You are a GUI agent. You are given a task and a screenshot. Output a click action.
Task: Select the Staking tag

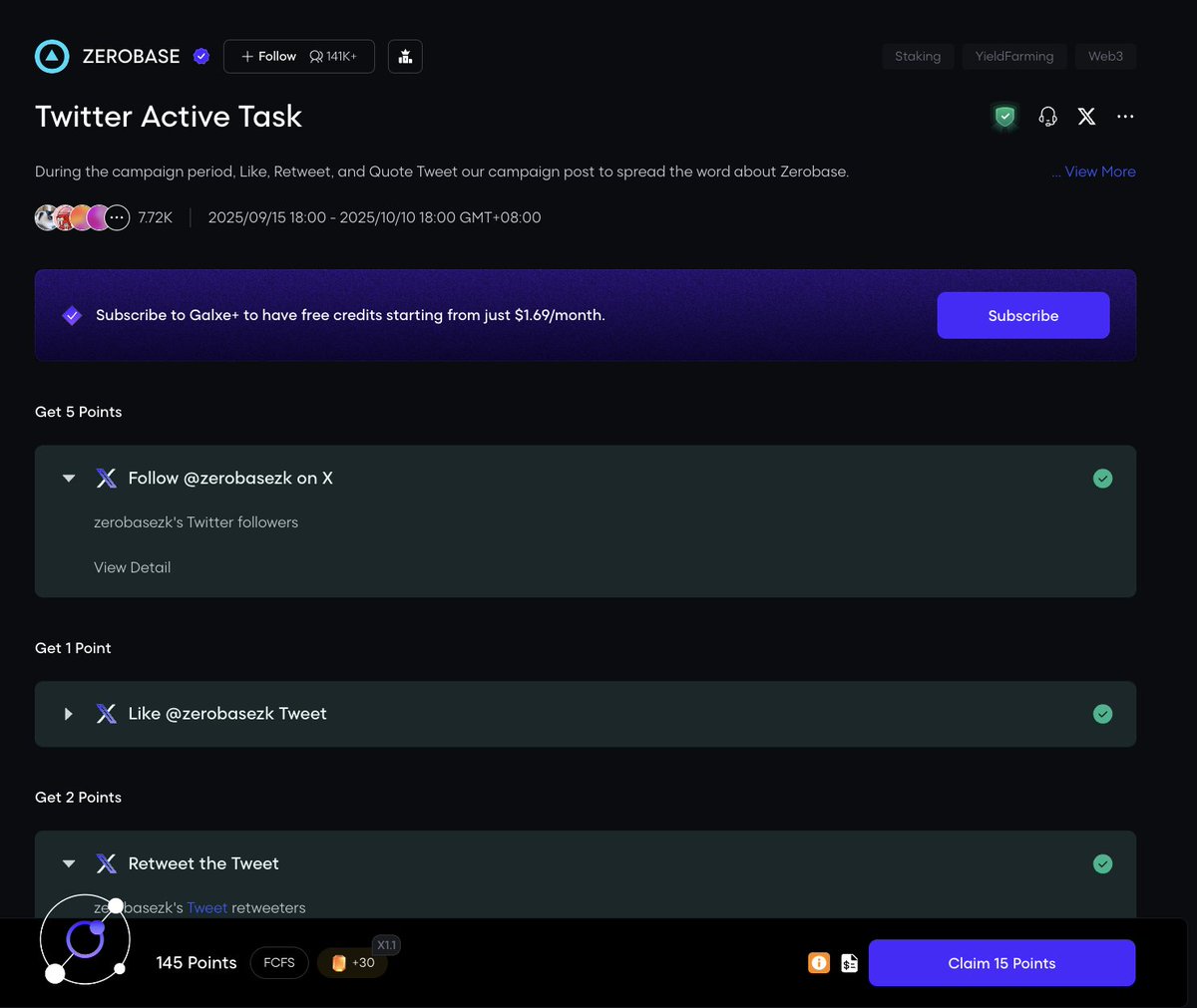(918, 57)
